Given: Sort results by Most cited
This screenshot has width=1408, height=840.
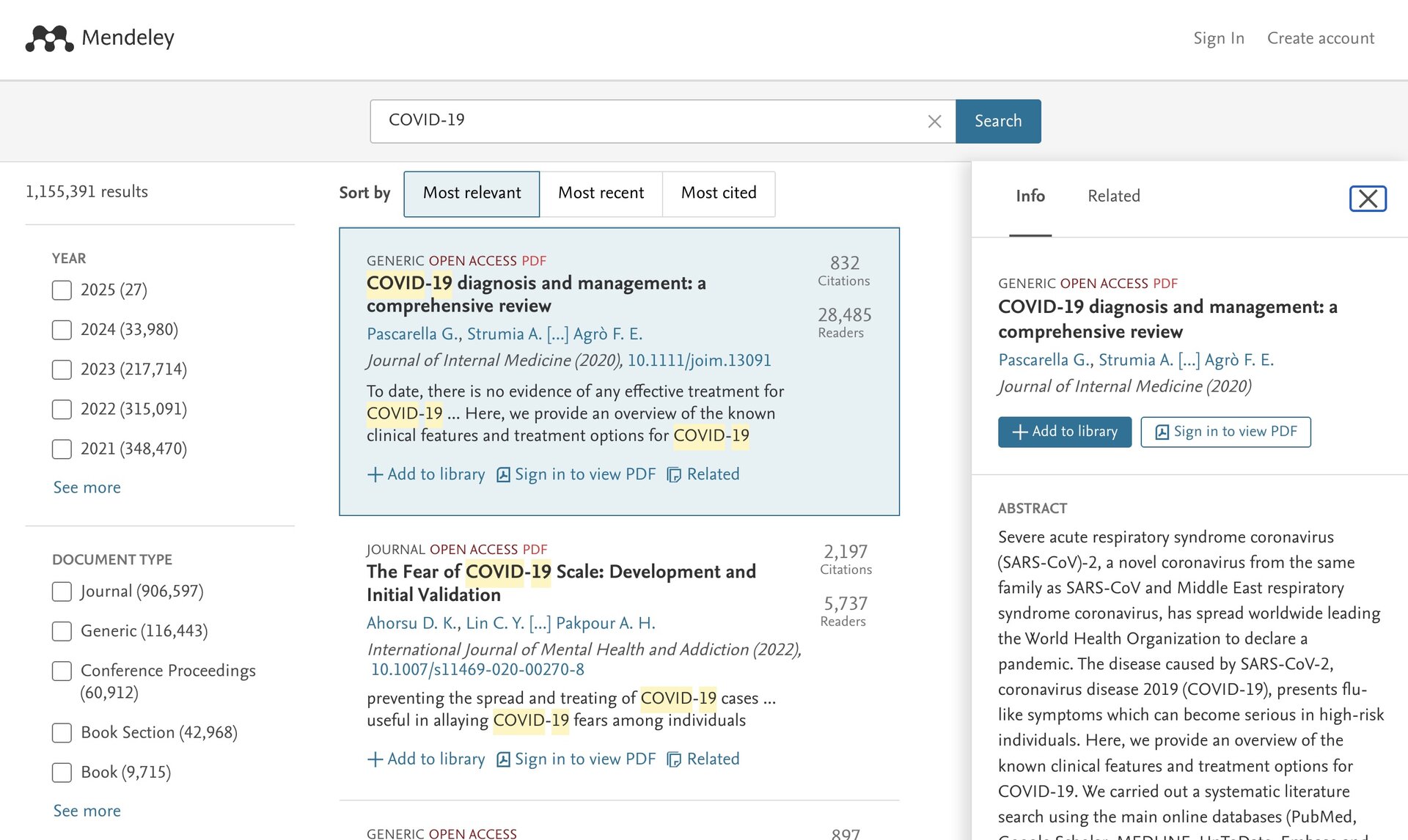Looking at the screenshot, I should tap(718, 194).
